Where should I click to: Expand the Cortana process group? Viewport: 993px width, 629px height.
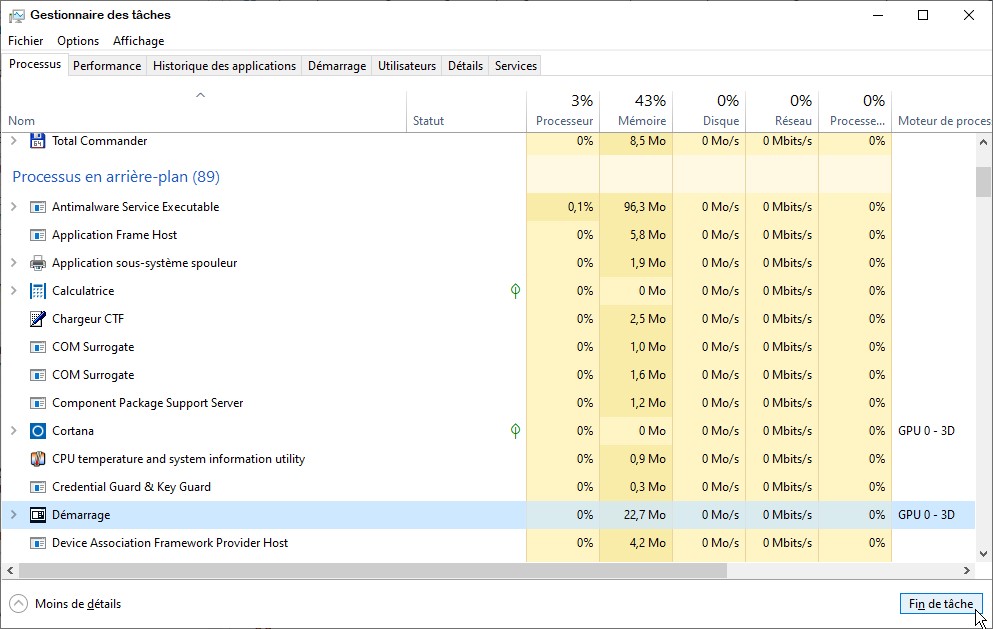click(13, 431)
